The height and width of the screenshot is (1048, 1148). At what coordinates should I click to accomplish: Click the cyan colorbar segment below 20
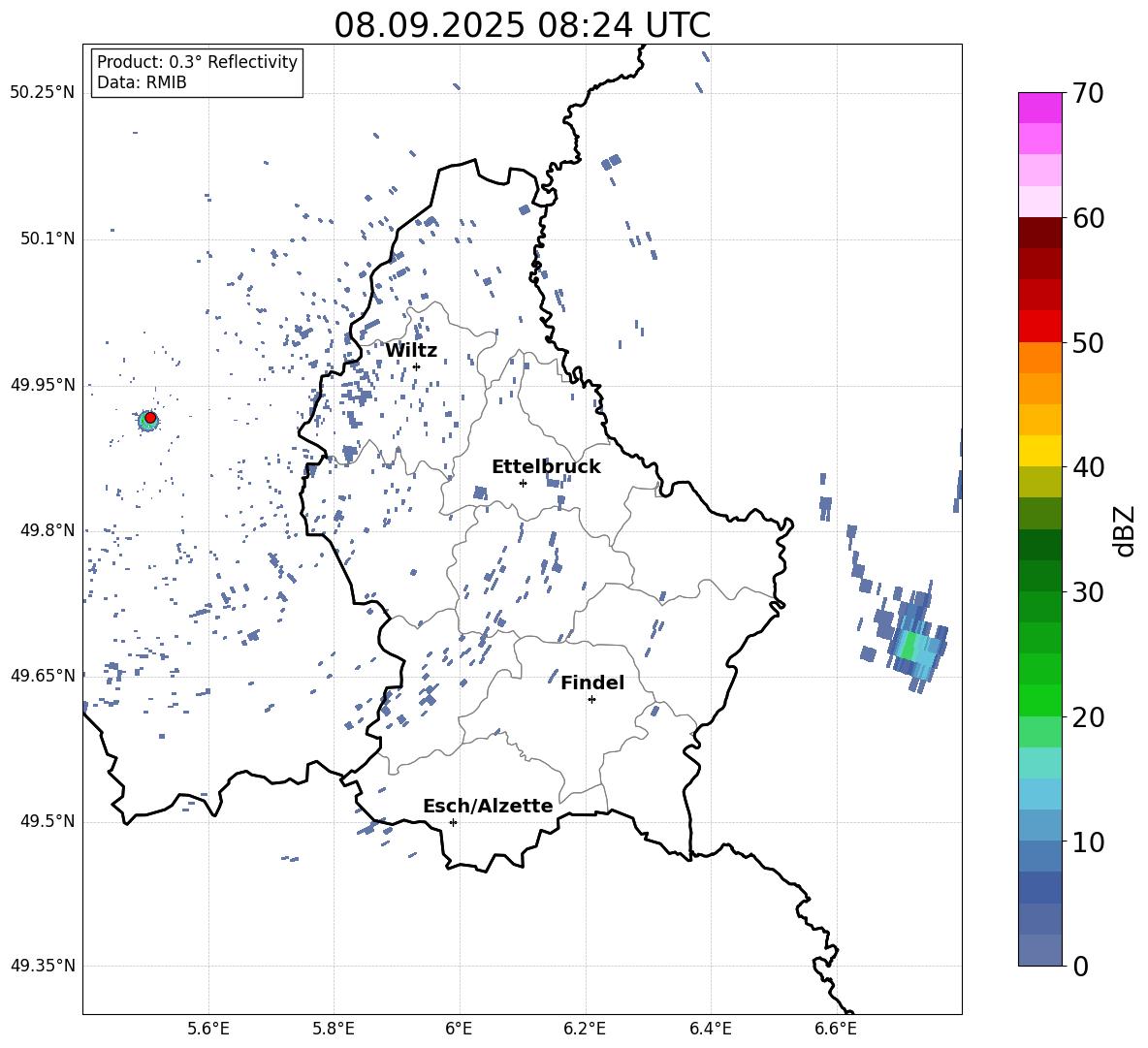tap(1040, 763)
